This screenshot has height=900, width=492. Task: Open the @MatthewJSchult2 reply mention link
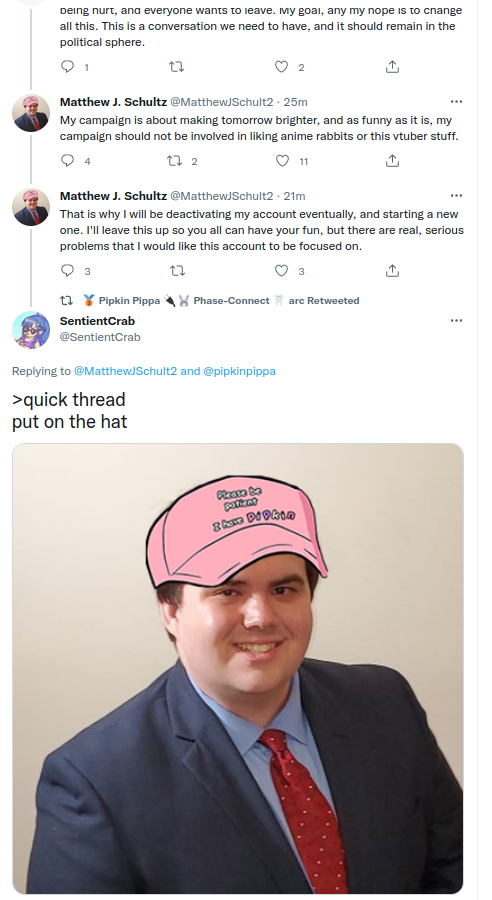coord(126,371)
